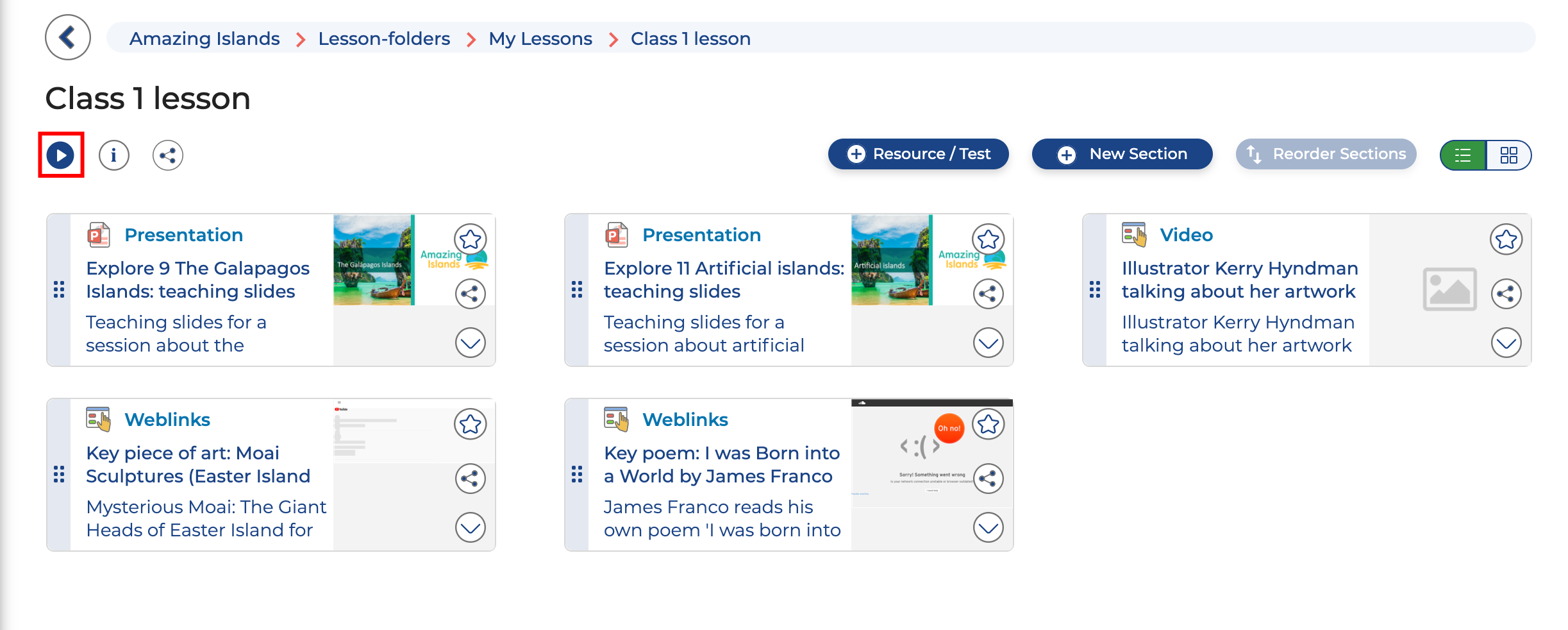Viewport: 1568px width, 630px height.
Task: Click the back arrow button
Action: pyautogui.click(x=67, y=38)
